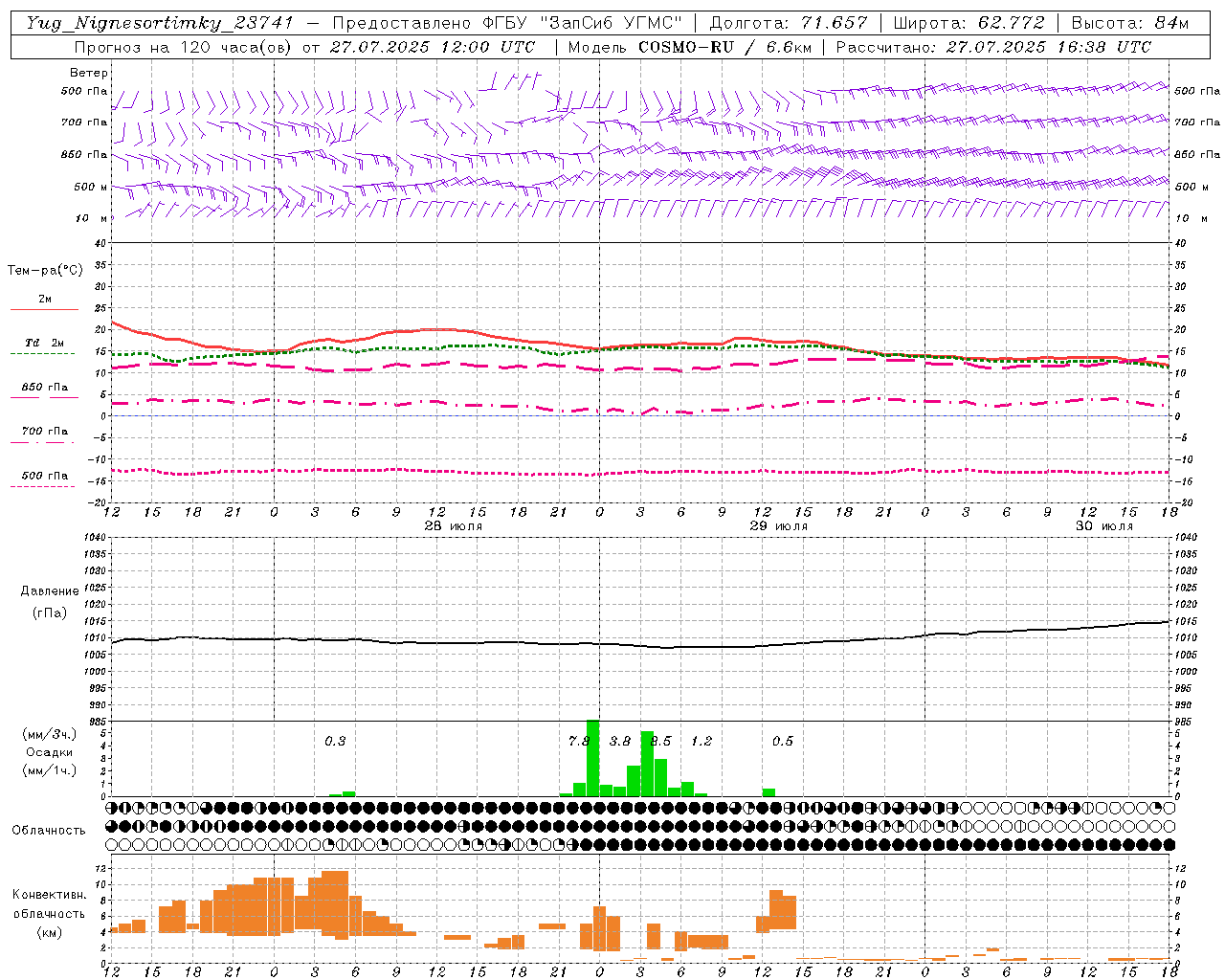Click the '(гПа)' unit under Давление
Screen dimensions: 1225x980
pyautogui.click(x=50, y=613)
